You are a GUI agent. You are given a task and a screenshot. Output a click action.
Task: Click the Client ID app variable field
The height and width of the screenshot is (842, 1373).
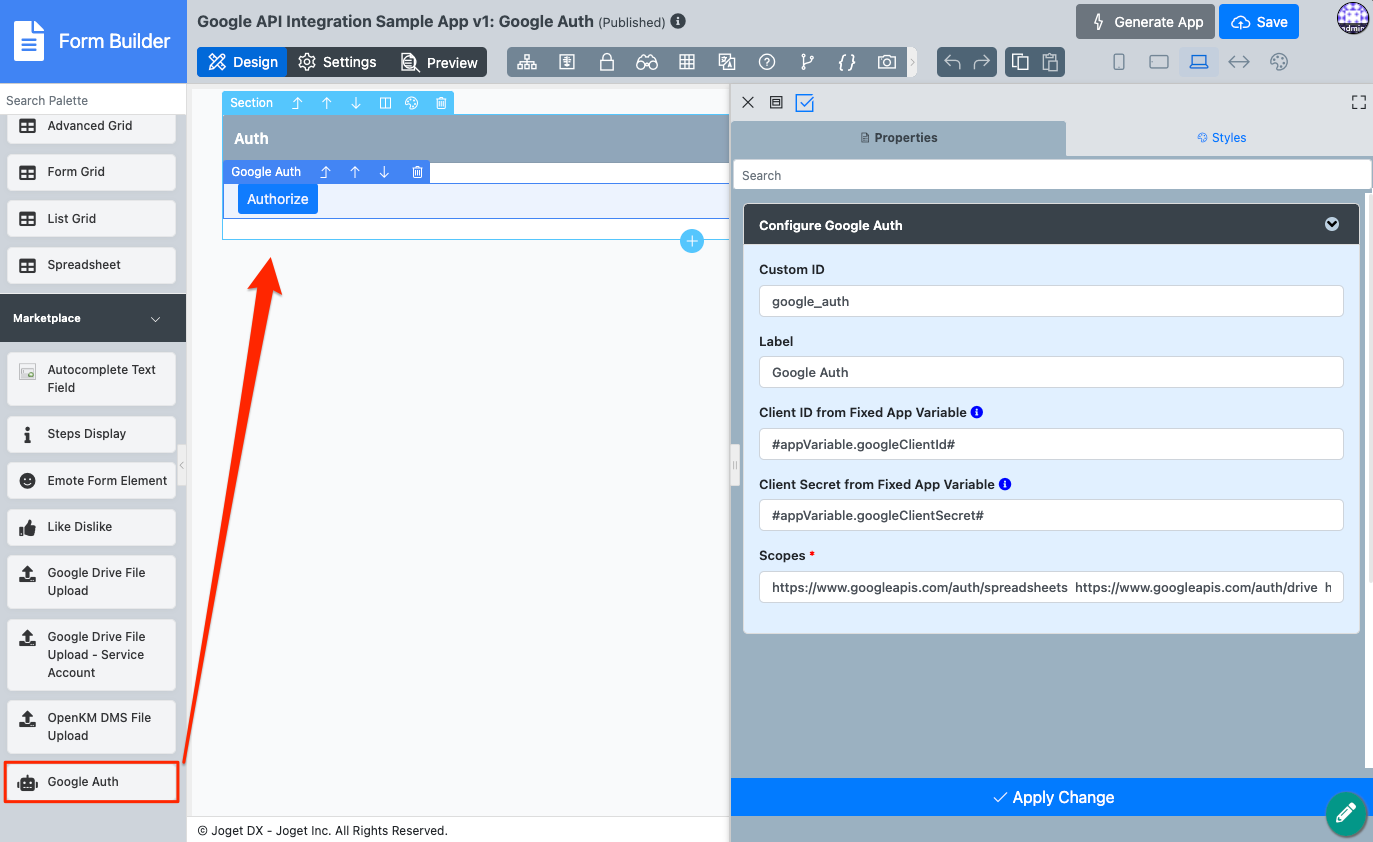(x=1051, y=444)
